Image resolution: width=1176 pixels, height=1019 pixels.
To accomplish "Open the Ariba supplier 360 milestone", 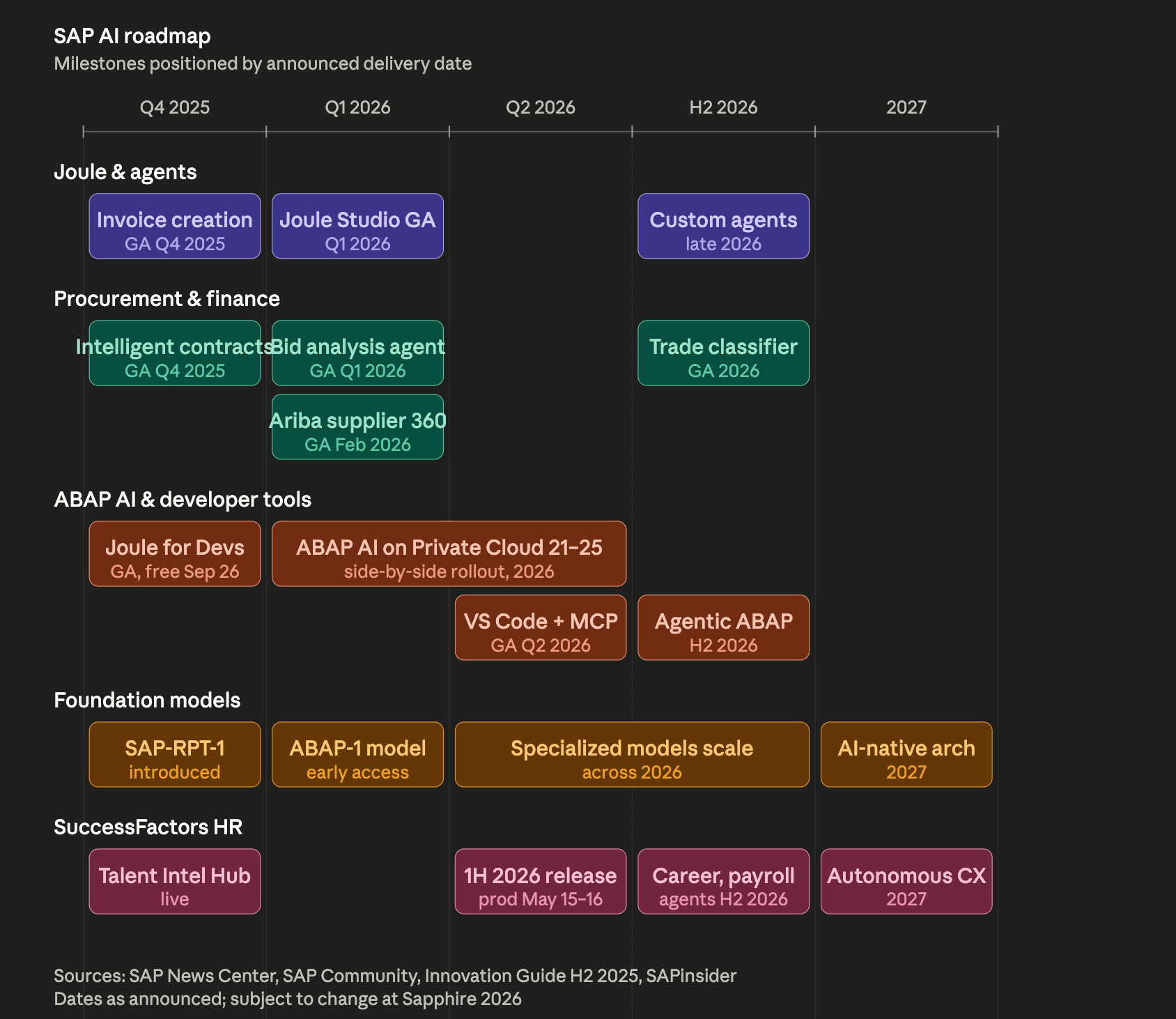I will pyautogui.click(x=357, y=426).
